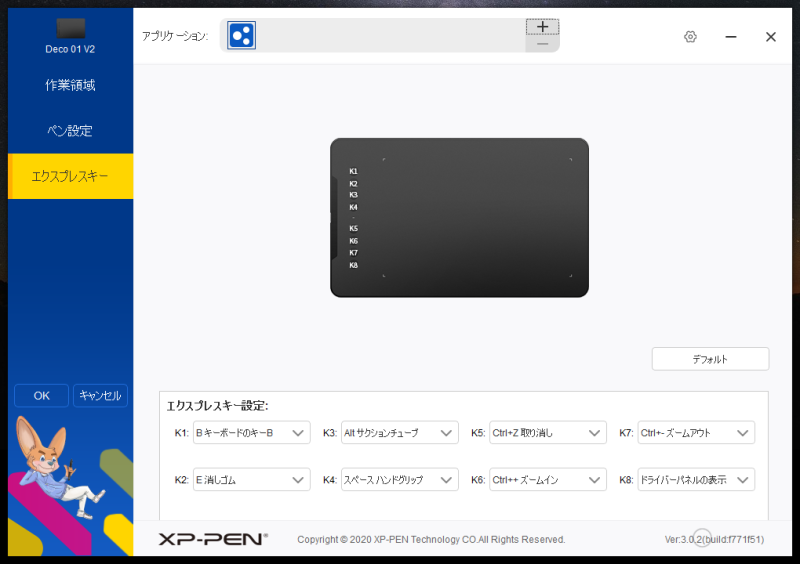Select K1 key on the tablet image
This screenshot has height=564, width=800.
[x=354, y=171]
